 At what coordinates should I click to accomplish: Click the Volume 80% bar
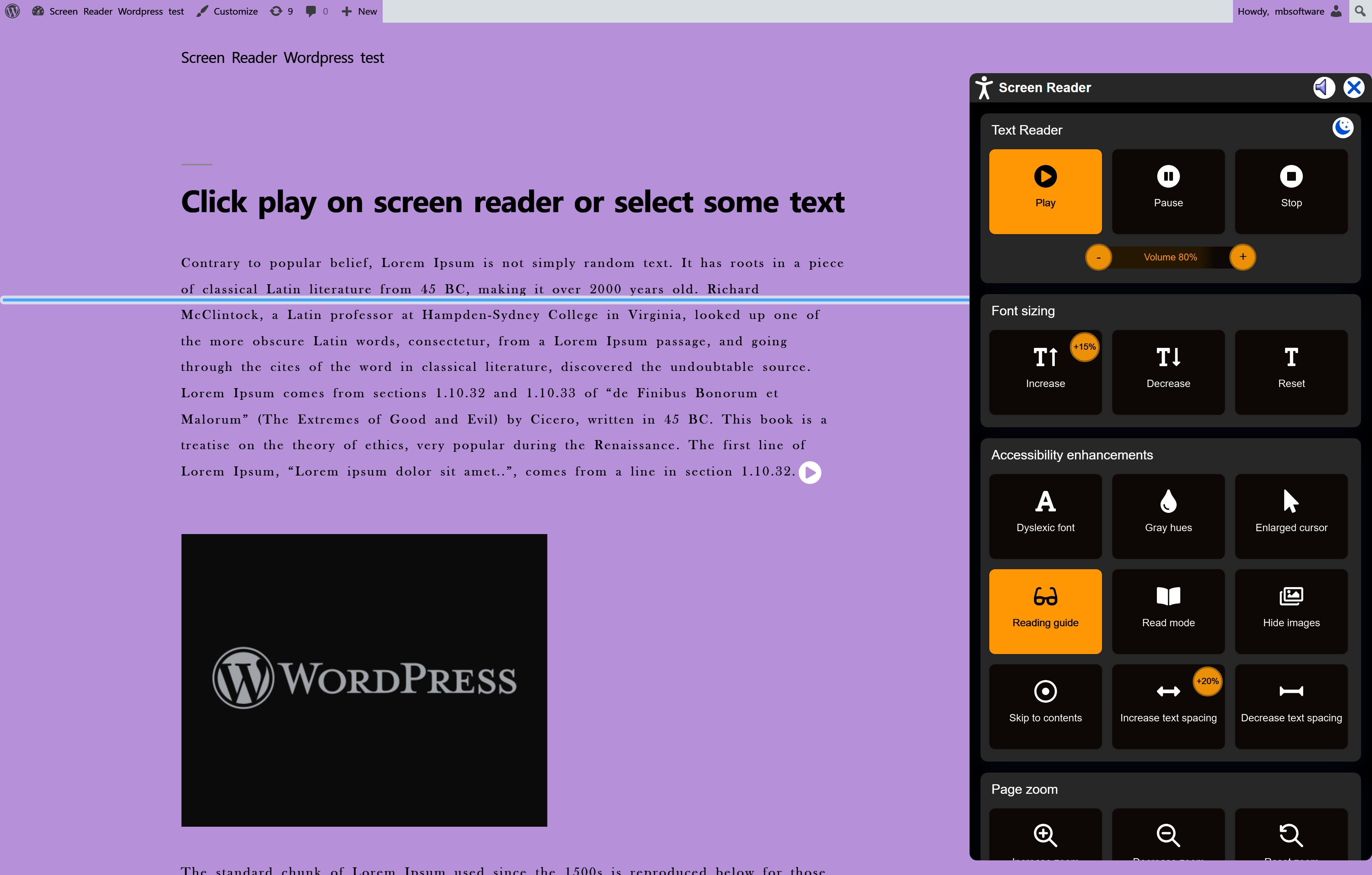[1170, 258]
